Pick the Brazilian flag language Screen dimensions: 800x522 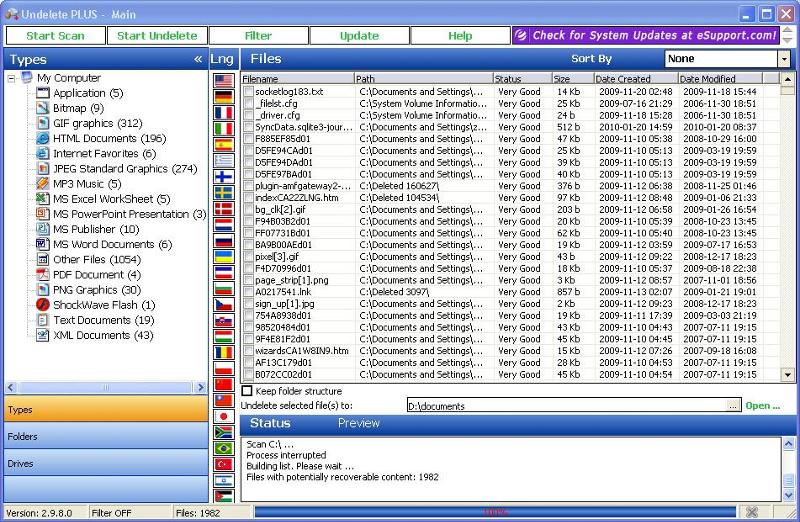point(223,448)
